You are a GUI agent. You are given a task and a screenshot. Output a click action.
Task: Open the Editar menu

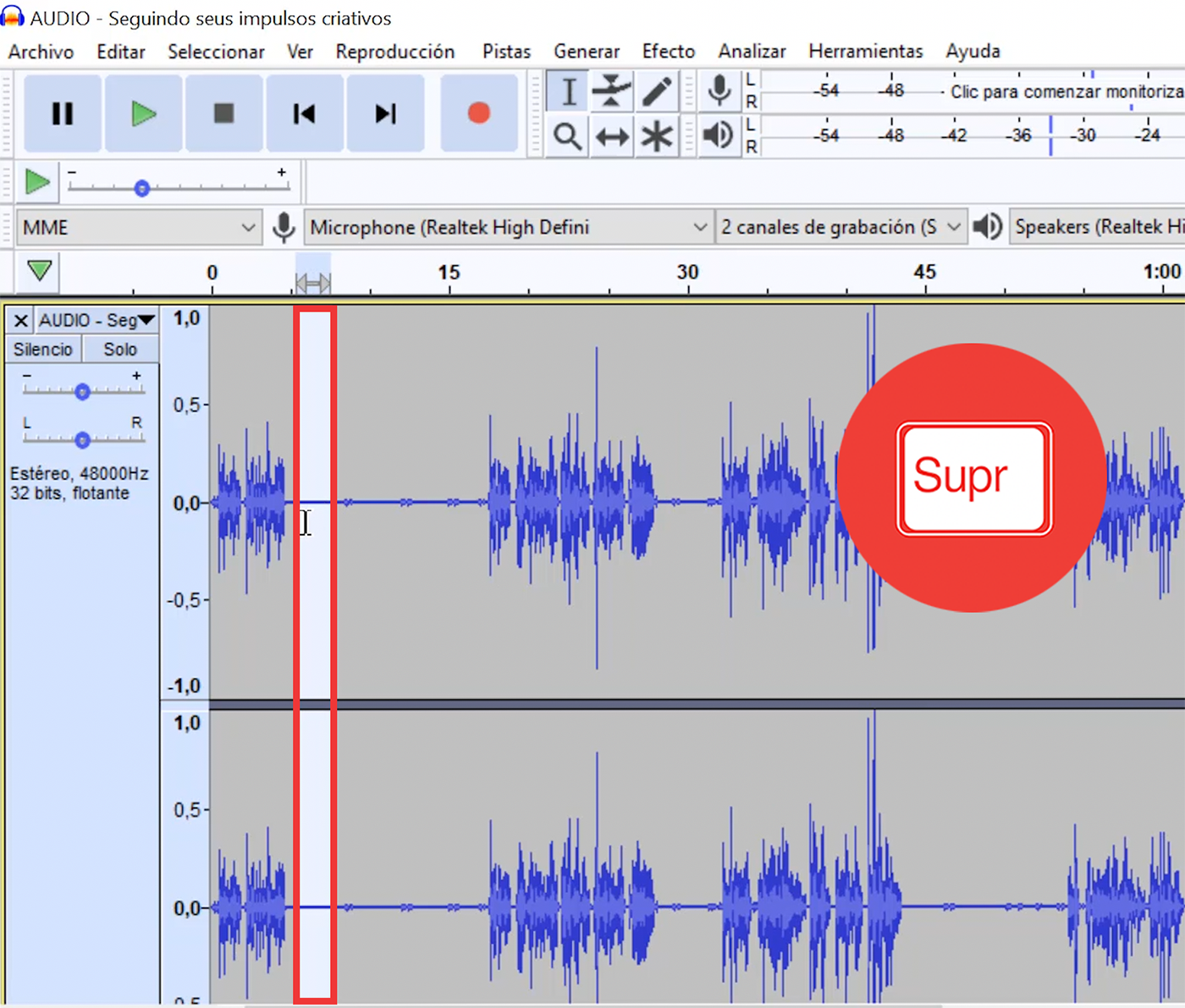tap(121, 52)
